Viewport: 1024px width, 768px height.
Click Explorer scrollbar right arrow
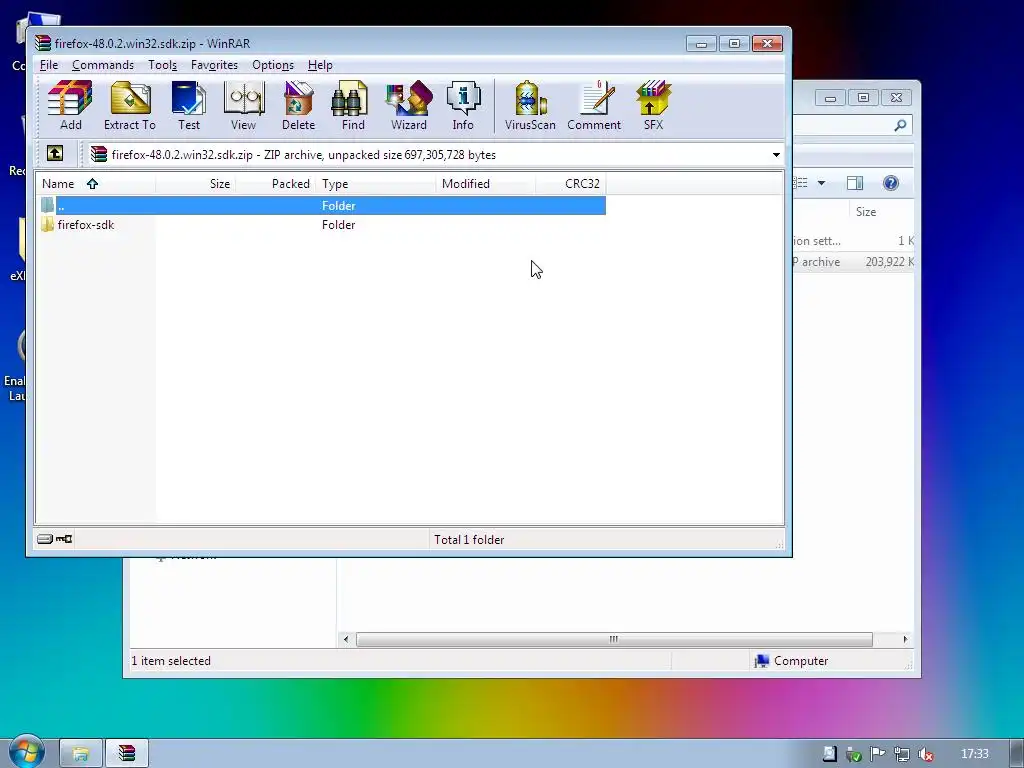coord(905,639)
